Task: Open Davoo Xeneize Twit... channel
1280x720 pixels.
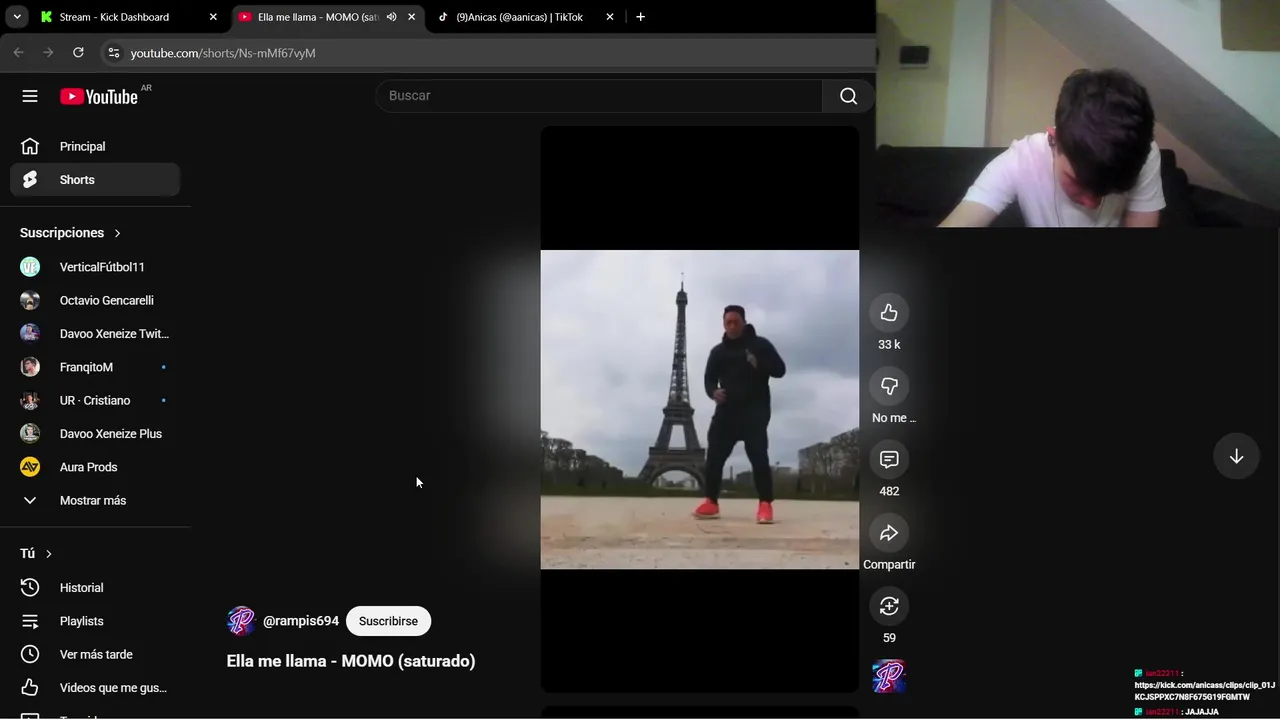Action: click(x=95, y=333)
